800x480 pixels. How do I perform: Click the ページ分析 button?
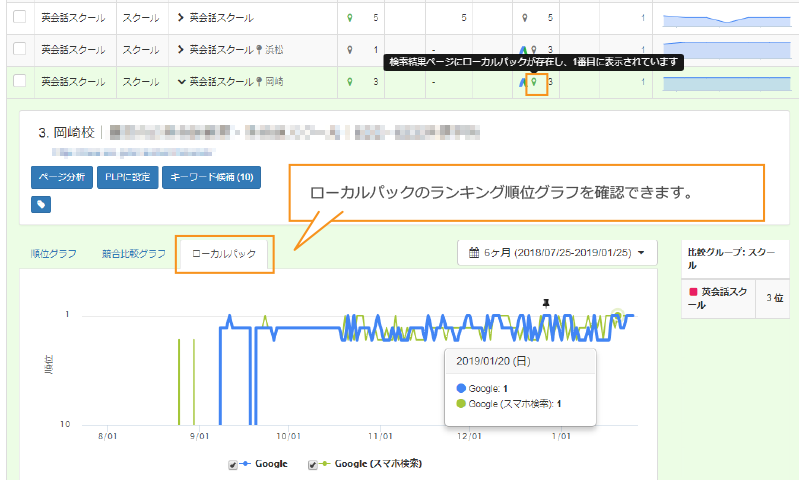tap(62, 177)
